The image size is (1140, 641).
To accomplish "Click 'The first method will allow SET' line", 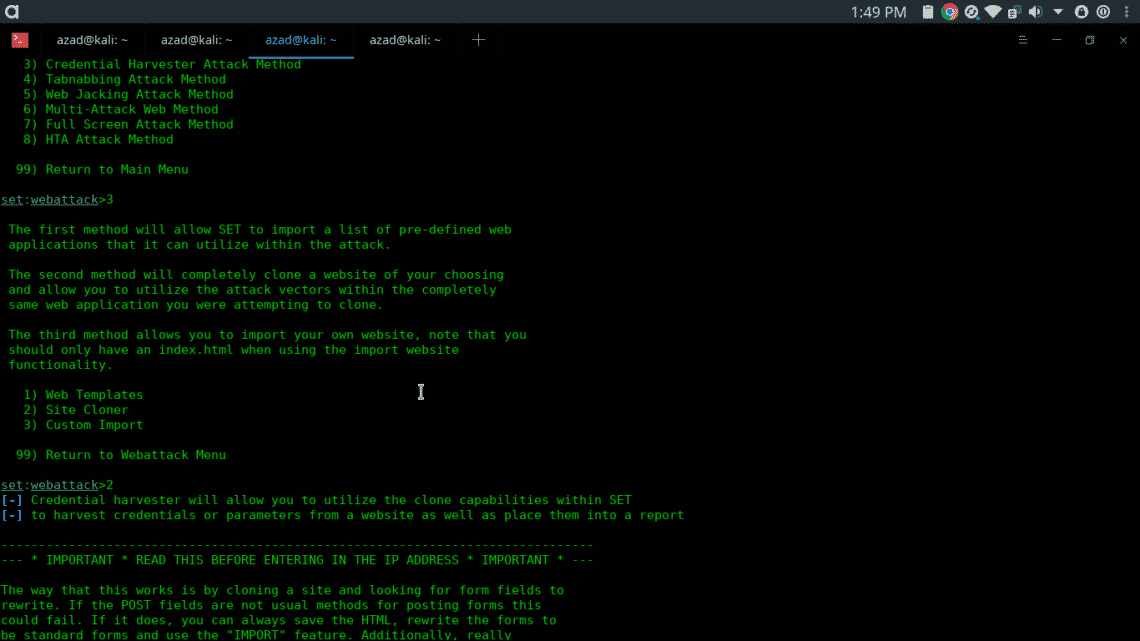I will tap(260, 230).
